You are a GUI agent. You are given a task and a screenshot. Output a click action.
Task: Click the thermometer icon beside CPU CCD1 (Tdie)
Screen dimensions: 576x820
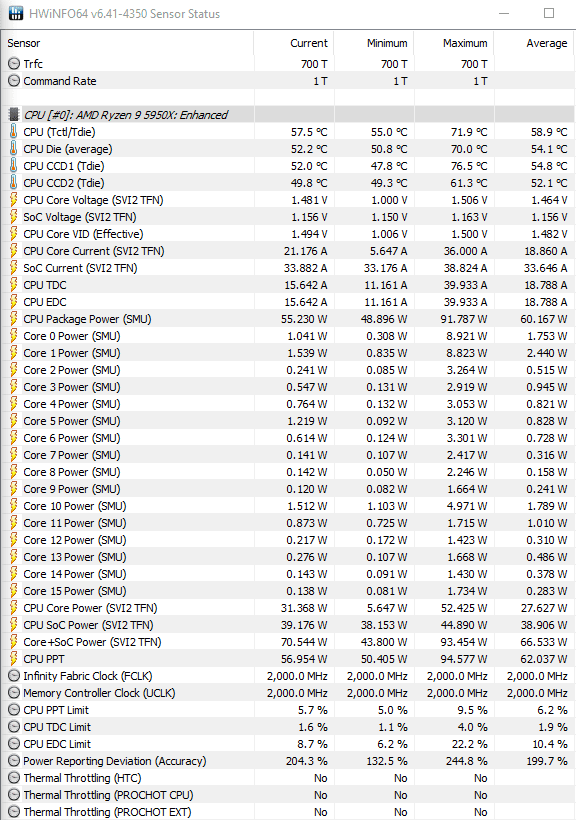pyautogui.click(x=14, y=166)
